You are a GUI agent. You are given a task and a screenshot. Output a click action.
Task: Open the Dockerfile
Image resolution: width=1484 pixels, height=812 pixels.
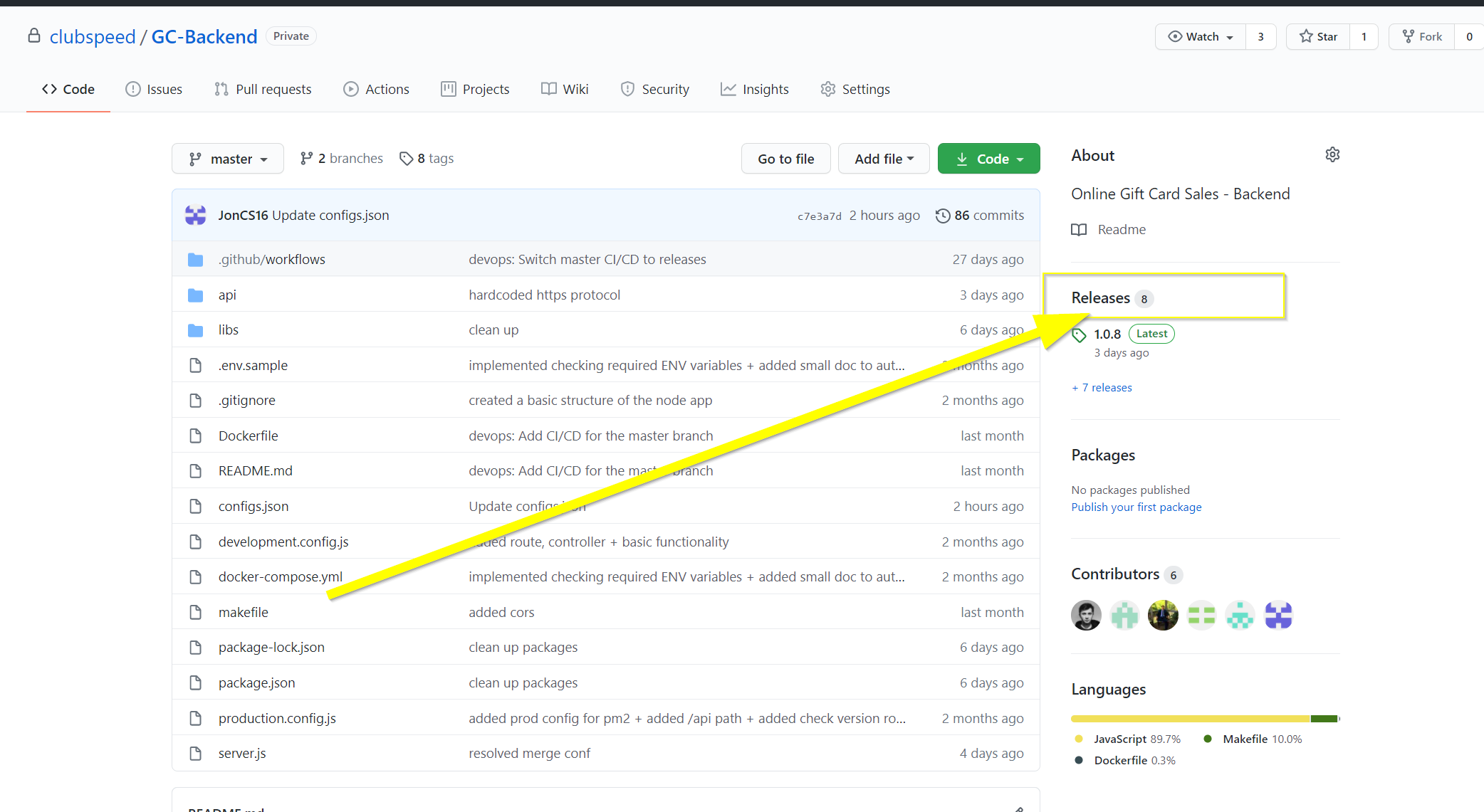click(249, 436)
